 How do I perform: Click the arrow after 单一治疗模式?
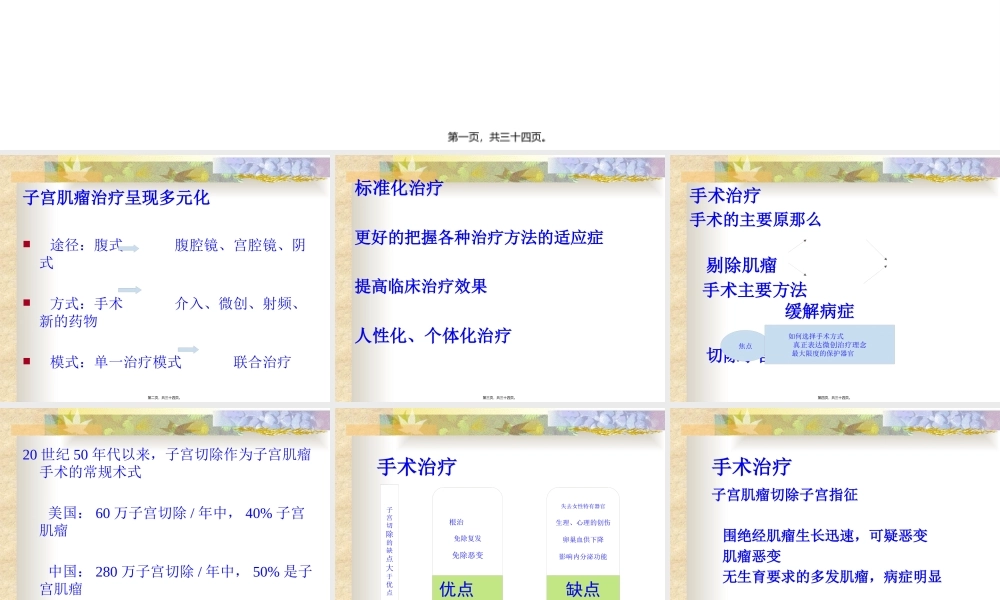(188, 350)
